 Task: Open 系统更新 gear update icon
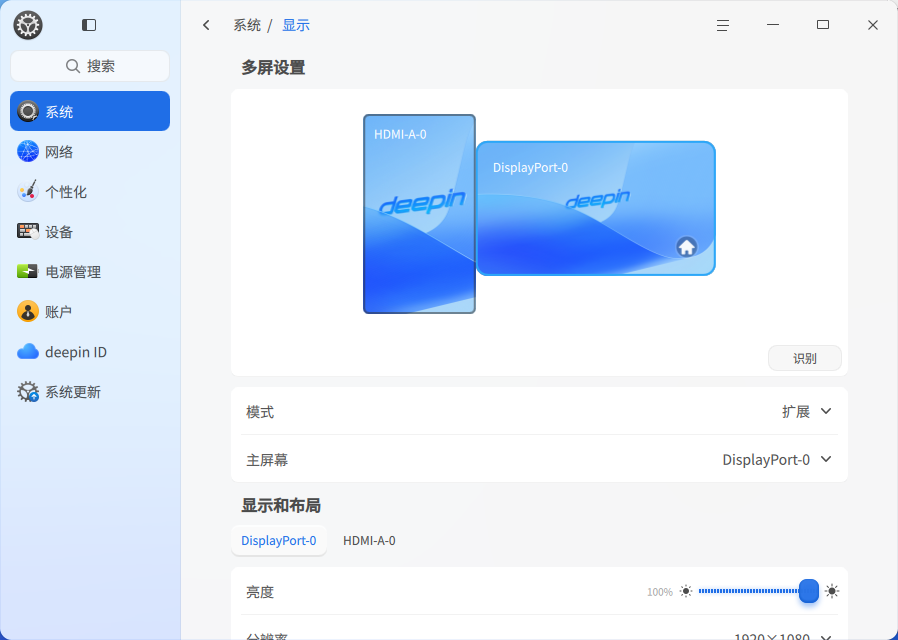pos(27,392)
